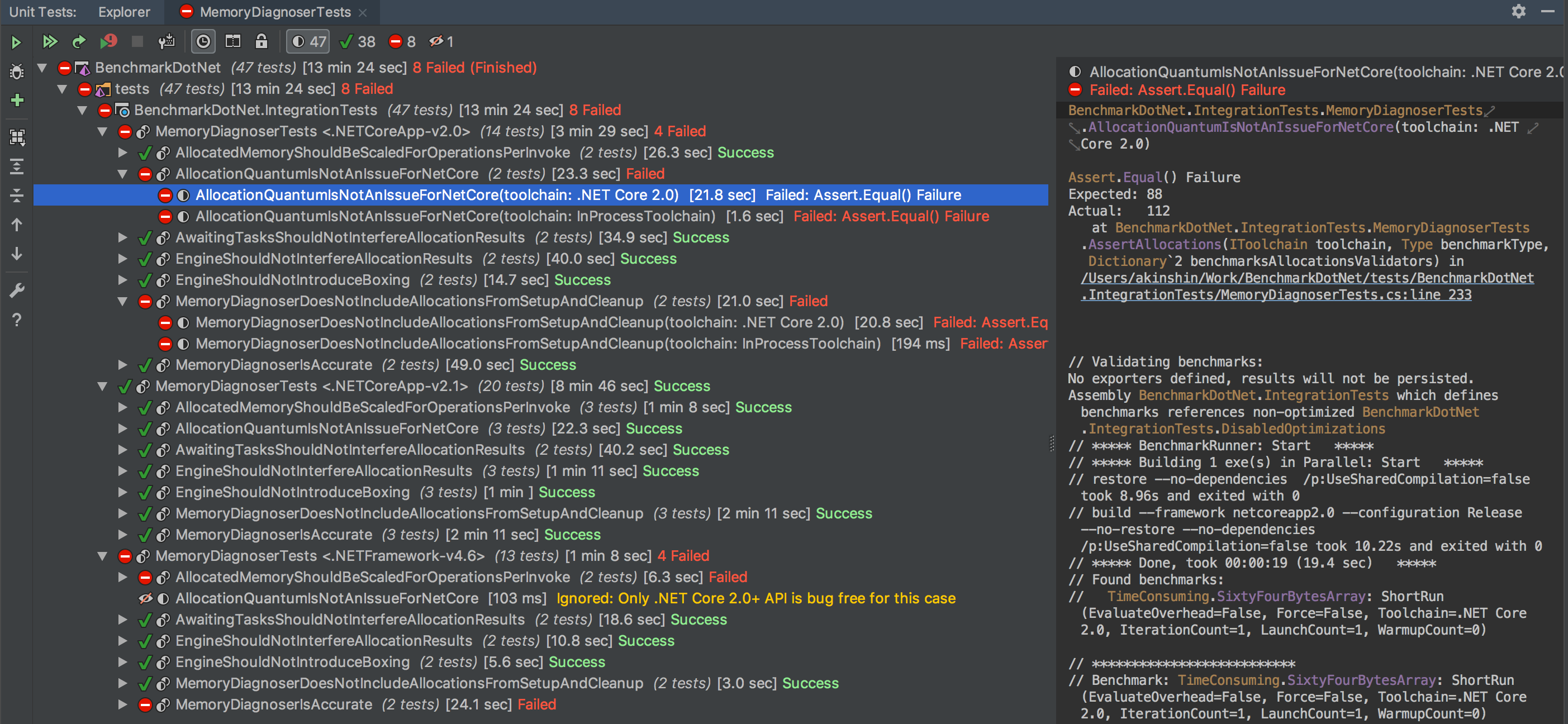Image resolution: width=1568 pixels, height=724 pixels.
Task: Select MemoryDiagnoserDoesNotIncludeAllocationsFromSetupAndCleanup .NET Core 2.0 test
Action: click(541, 322)
